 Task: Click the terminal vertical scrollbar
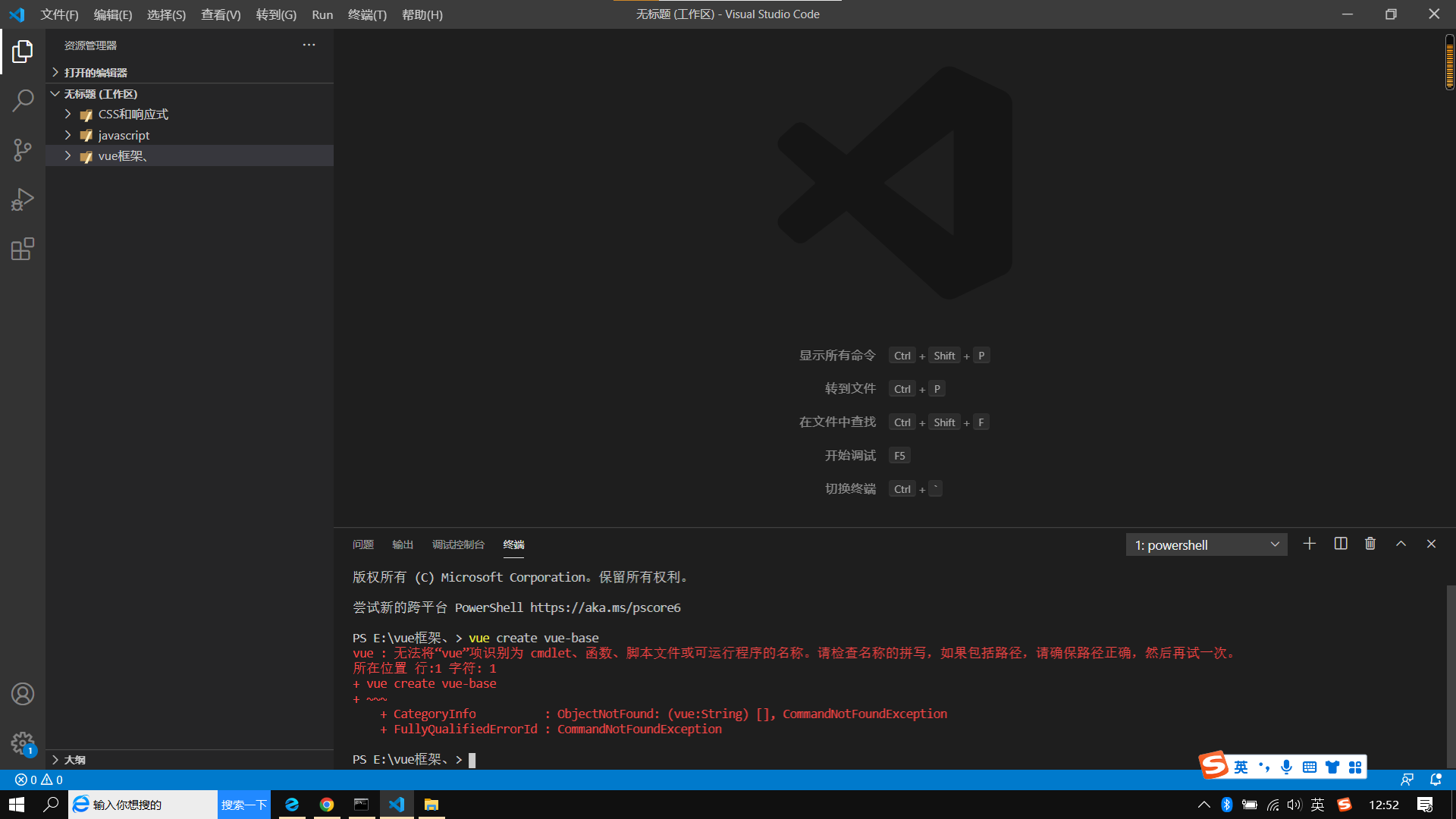(1451, 675)
